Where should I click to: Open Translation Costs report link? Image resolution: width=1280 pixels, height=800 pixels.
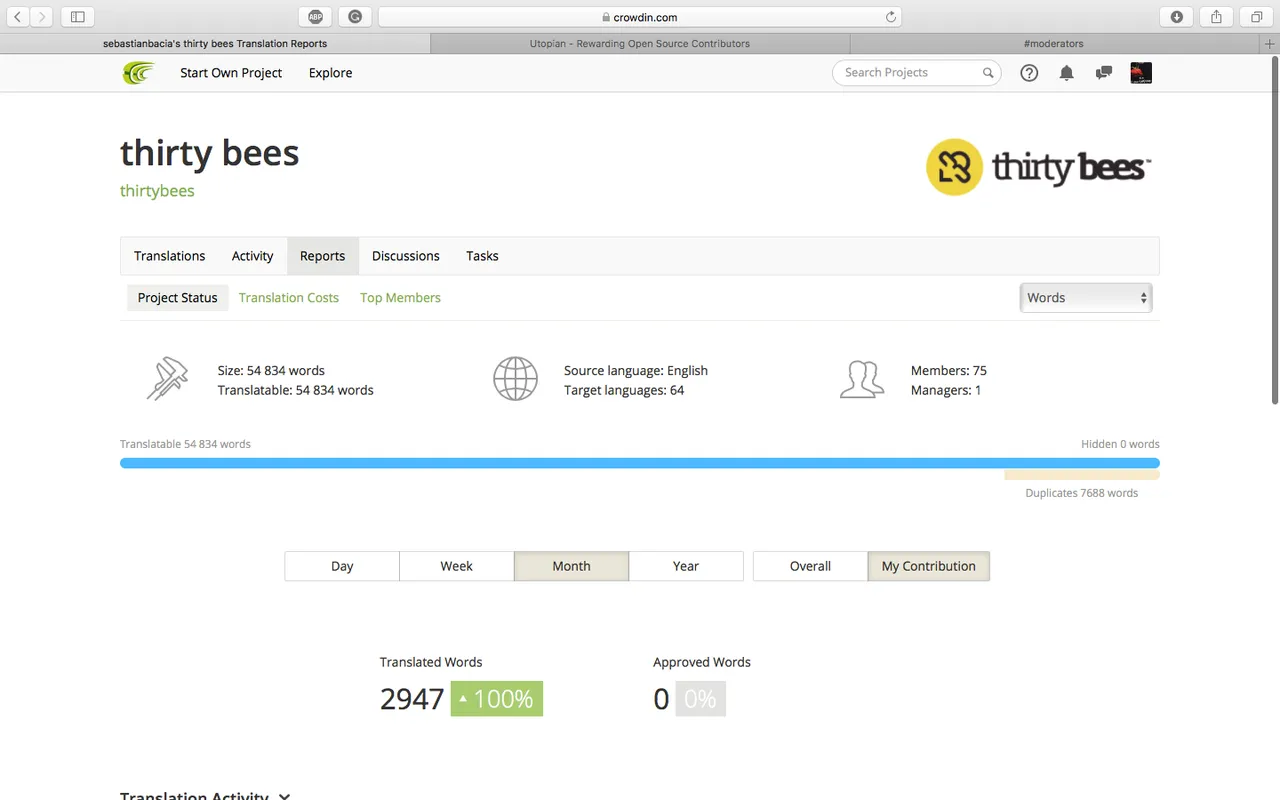click(x=289, y=298)
